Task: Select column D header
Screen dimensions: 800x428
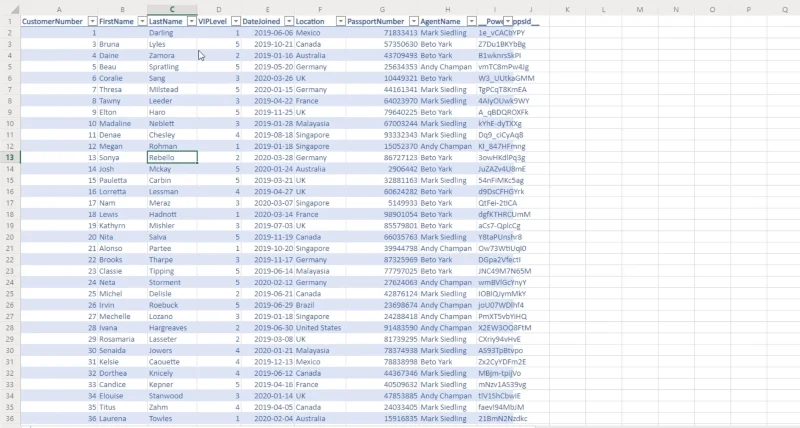Action: tap(219, 10)
